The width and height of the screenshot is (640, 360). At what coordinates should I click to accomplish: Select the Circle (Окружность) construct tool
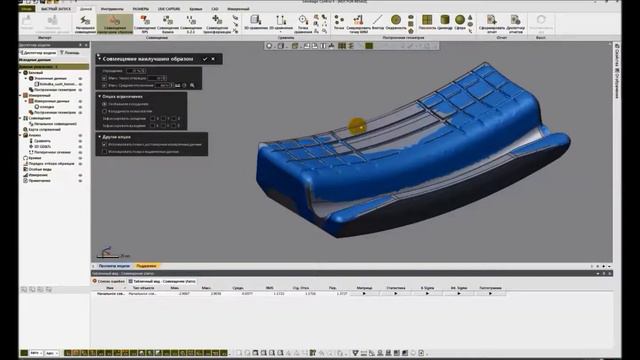pos(396,22)
